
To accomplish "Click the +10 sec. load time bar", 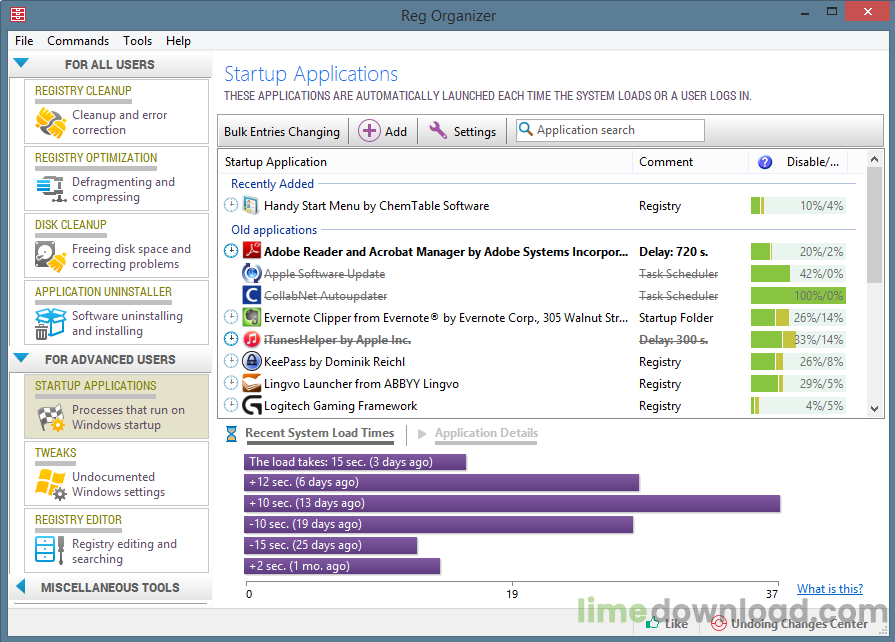I will coord(512,503).
